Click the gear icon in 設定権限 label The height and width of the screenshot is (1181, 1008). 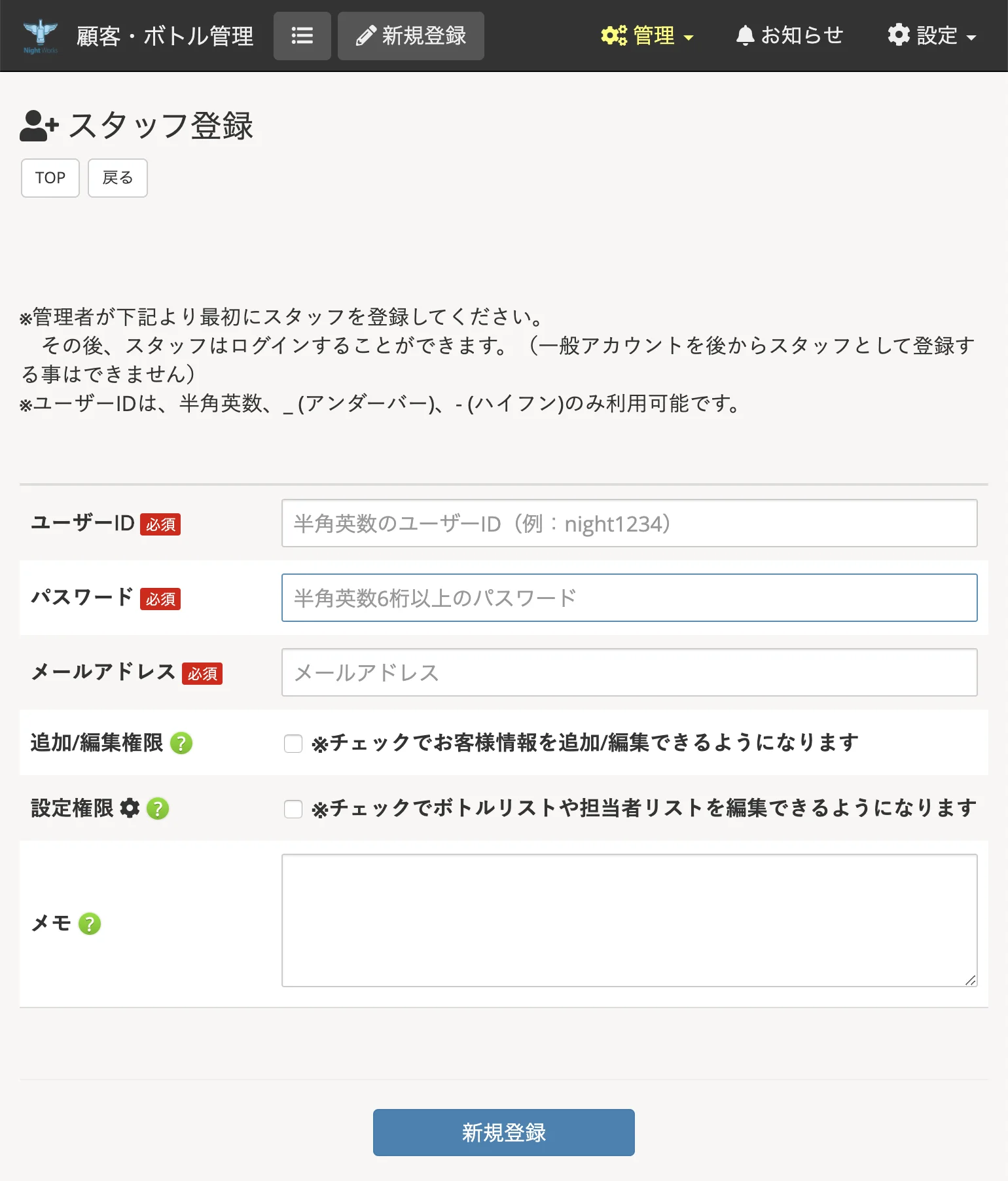point(130,808)
